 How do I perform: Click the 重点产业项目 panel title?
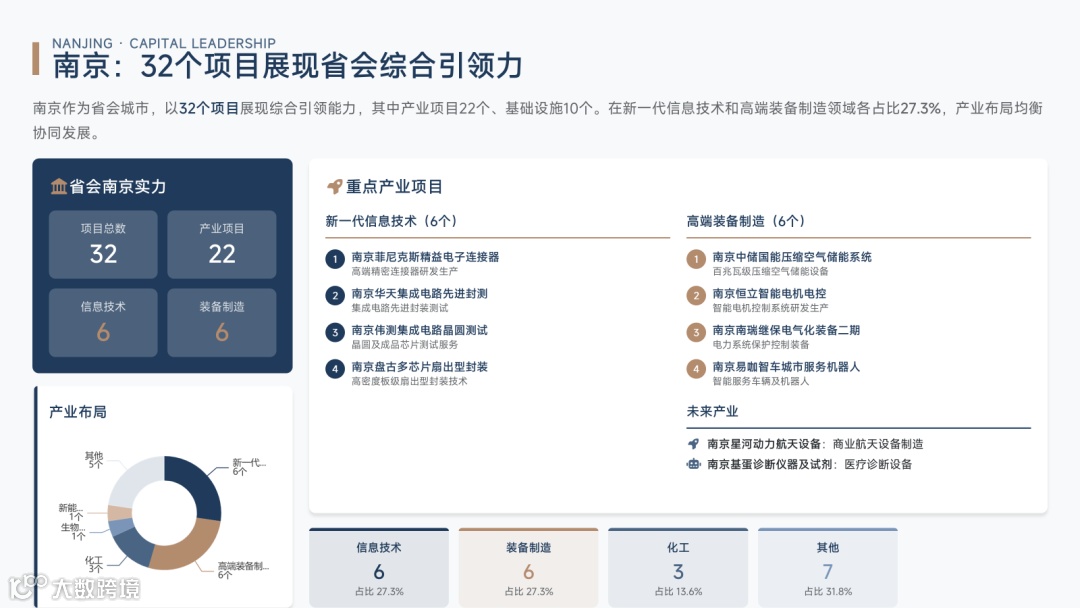coord(394,187)
